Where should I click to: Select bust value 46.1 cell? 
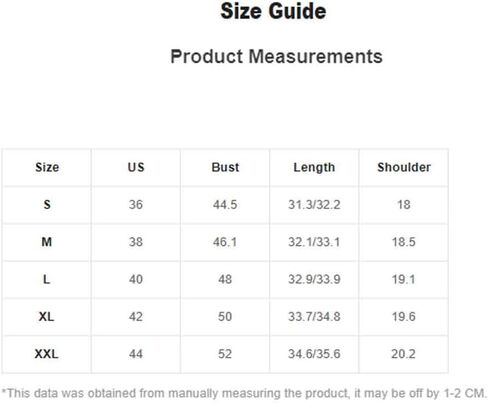225,242
